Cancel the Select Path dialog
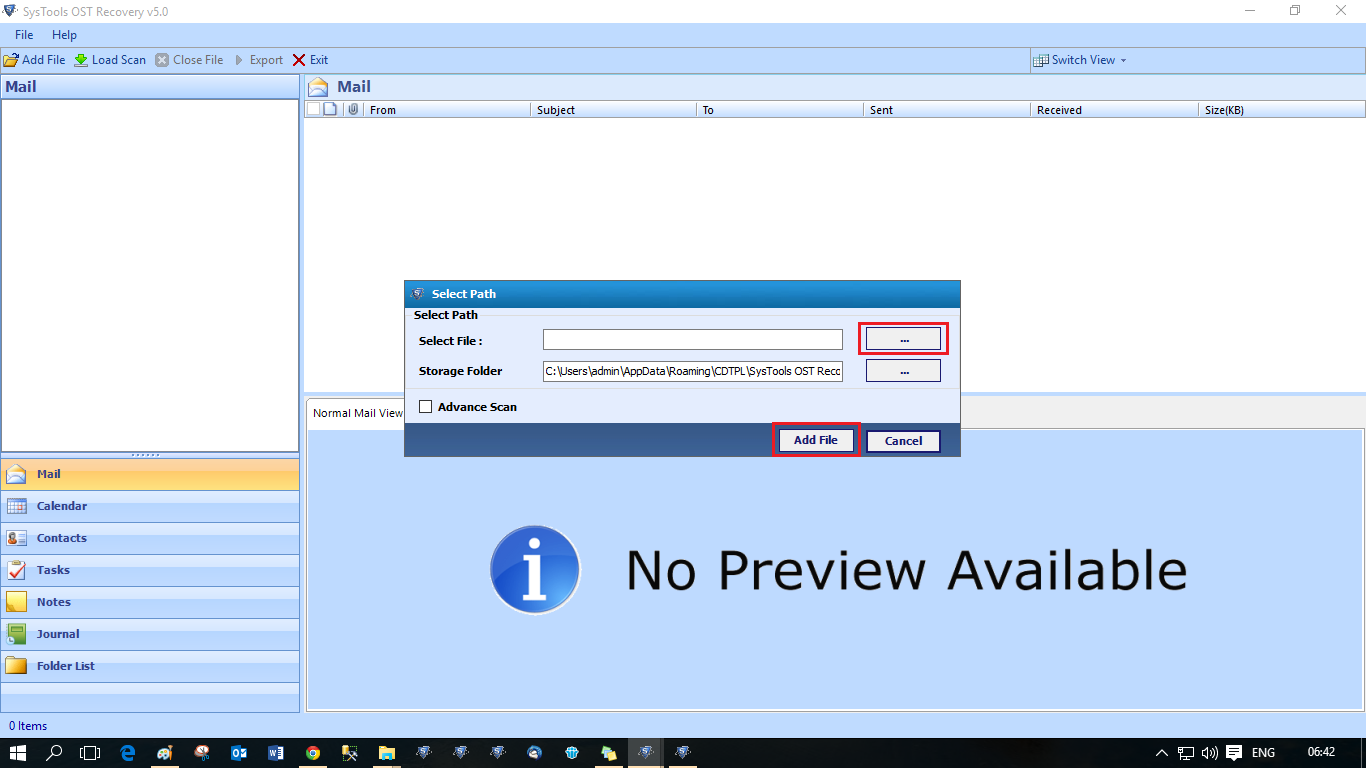Viewport: 1366px width, 768px height. (903, 441)
